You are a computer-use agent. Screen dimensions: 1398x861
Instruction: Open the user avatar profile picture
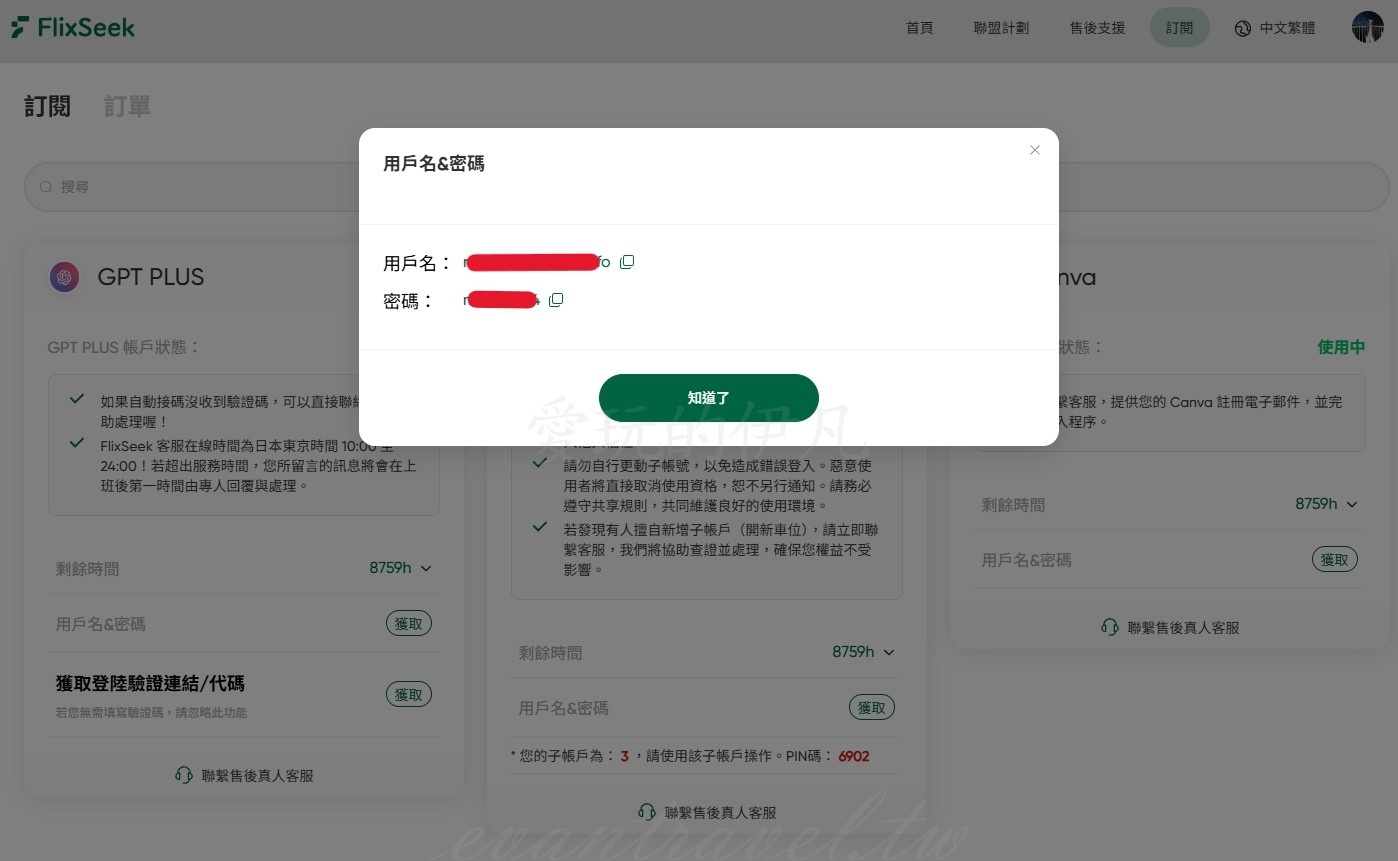1367,28
